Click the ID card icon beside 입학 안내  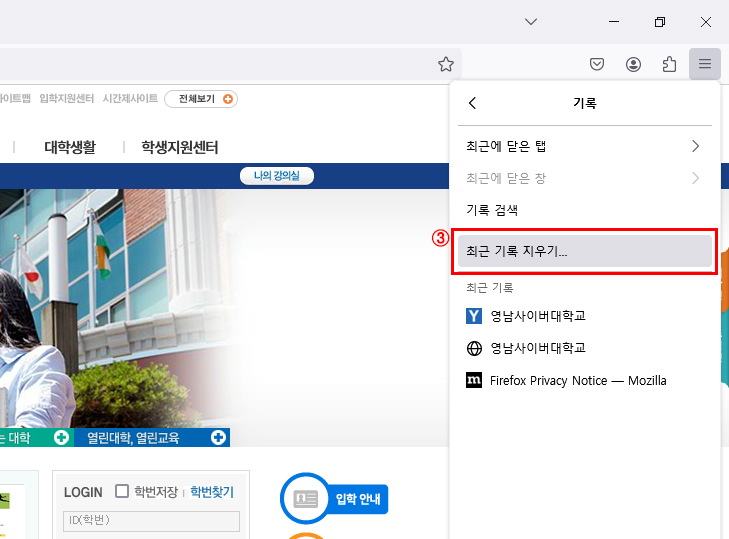click(x=305, y=499)
